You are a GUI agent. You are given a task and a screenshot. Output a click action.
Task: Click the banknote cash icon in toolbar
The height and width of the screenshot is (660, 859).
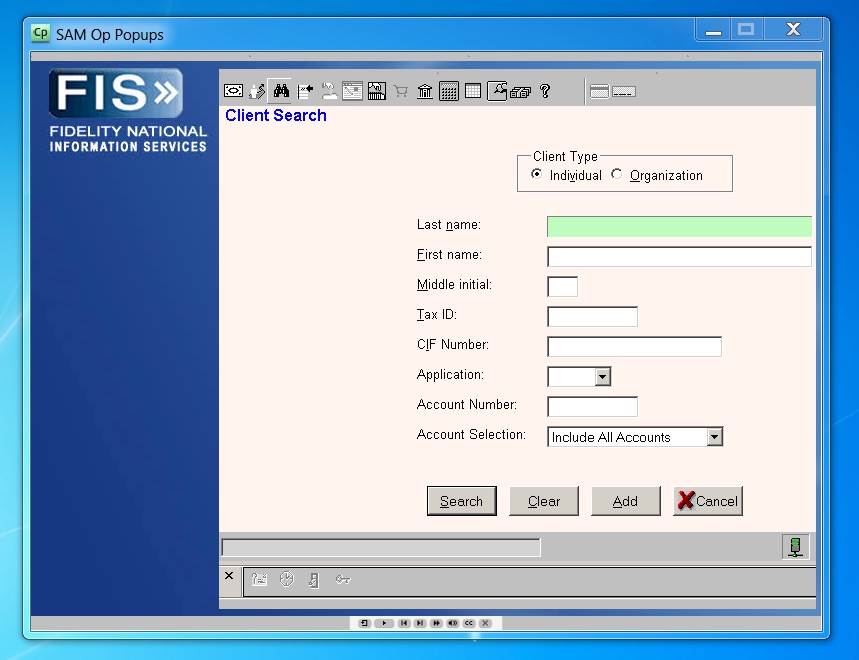(x=233, y=91)
